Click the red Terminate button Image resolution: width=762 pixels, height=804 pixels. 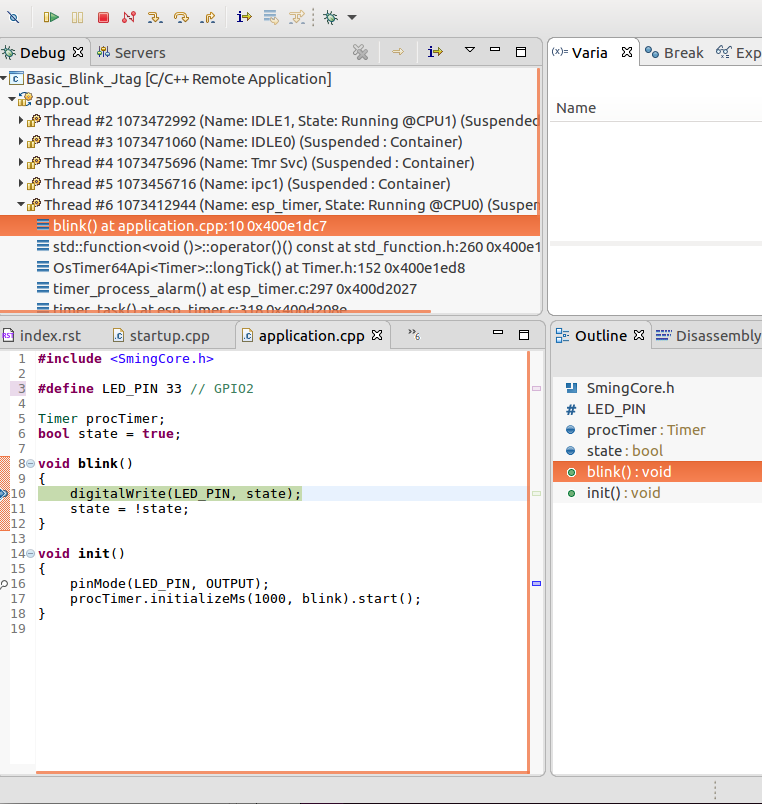[x=103, y=17]
